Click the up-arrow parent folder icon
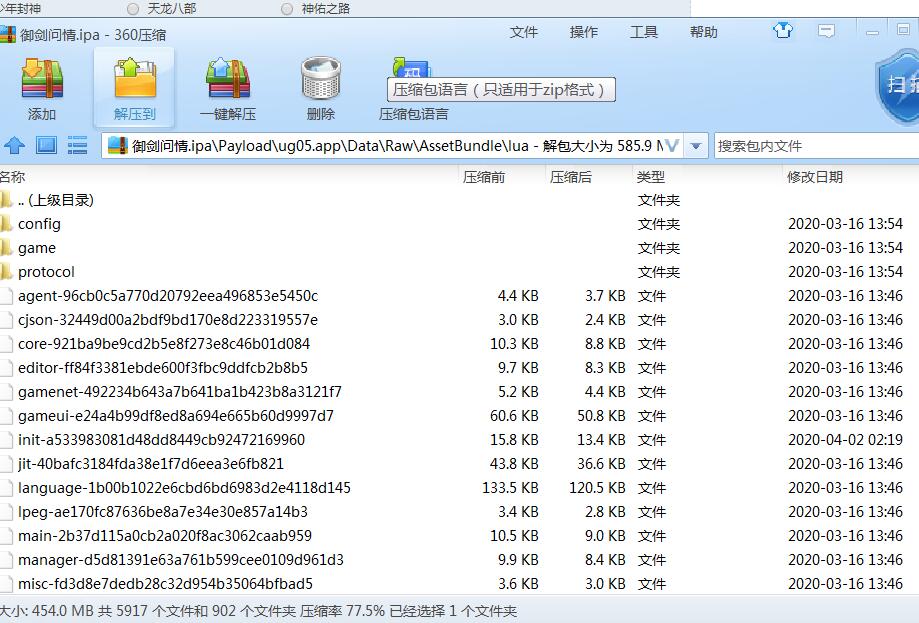919x623 pixels. [14, 145]
